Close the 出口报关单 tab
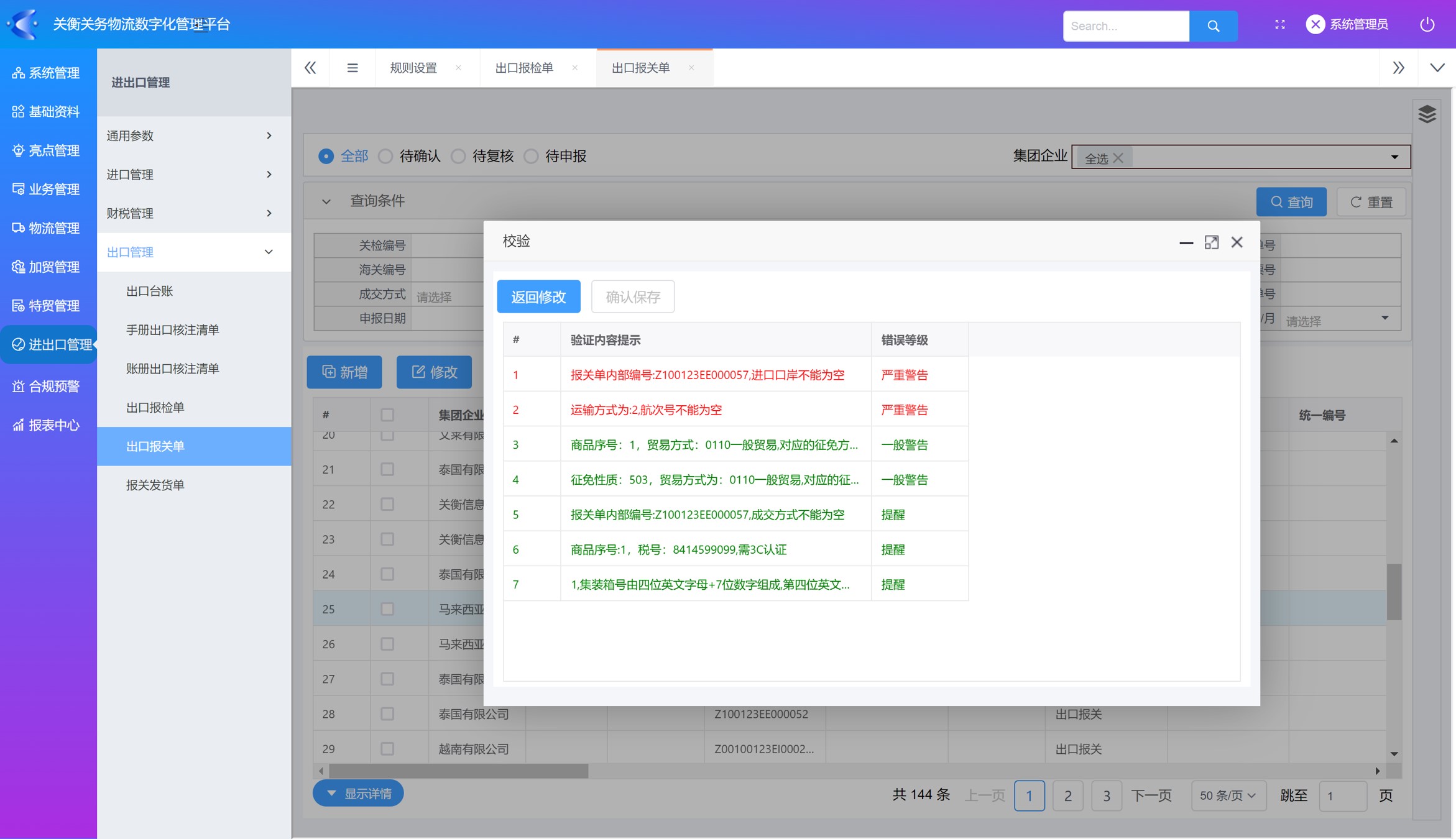The width and height of the screenshot is (1456, 839). point(691,68)
